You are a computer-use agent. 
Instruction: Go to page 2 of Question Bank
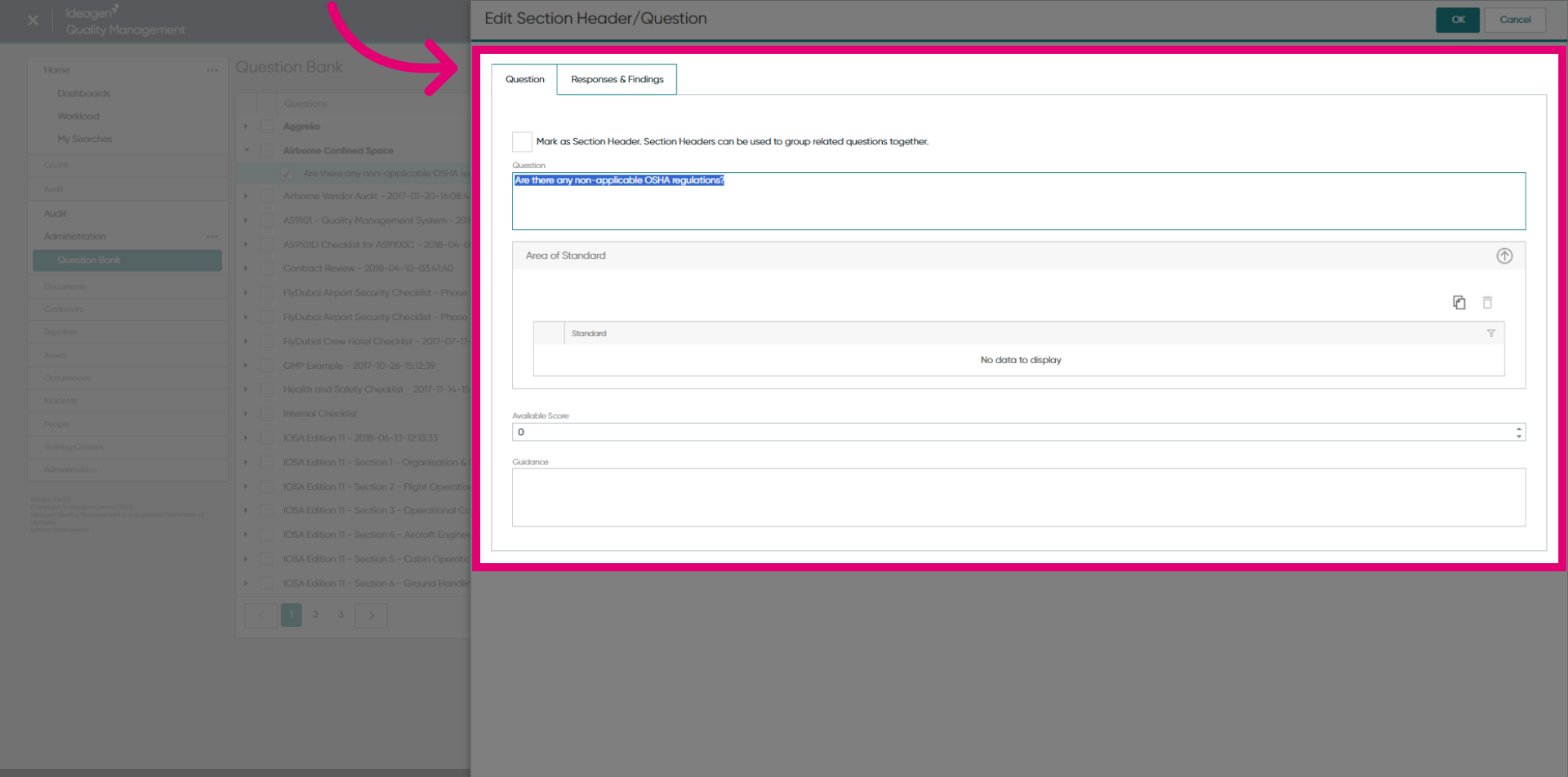(315, 615)
